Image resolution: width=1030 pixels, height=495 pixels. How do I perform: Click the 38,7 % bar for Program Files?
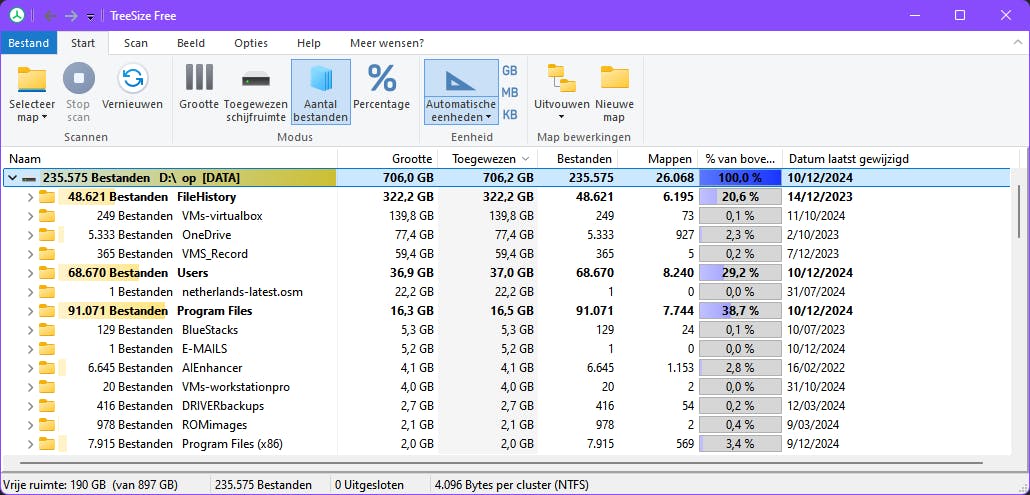click(740, 311)
